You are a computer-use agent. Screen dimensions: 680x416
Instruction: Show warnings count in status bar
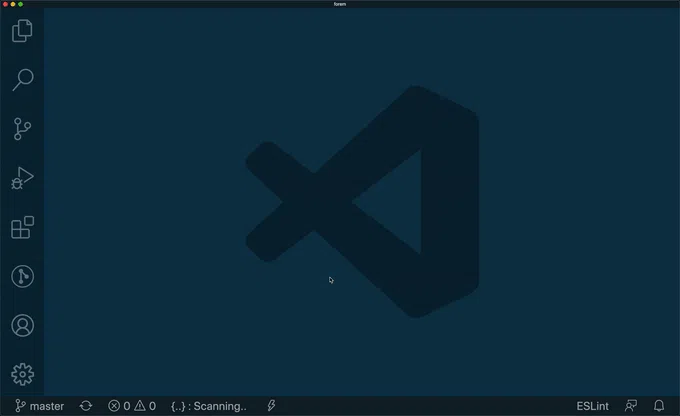(145, 406)
